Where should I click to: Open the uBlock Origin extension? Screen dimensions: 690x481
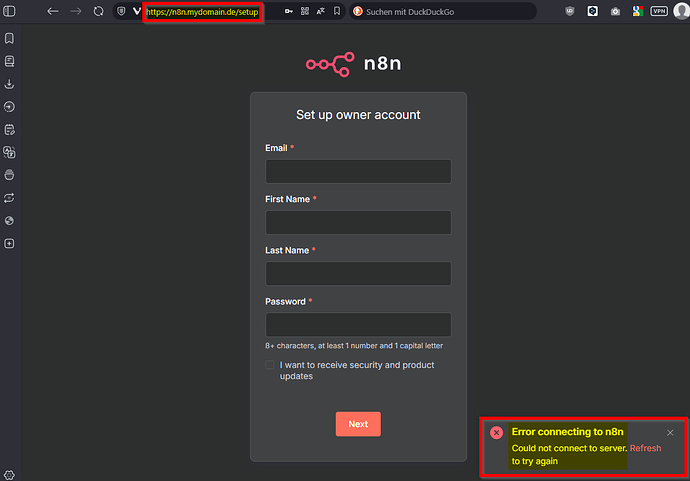570,11
